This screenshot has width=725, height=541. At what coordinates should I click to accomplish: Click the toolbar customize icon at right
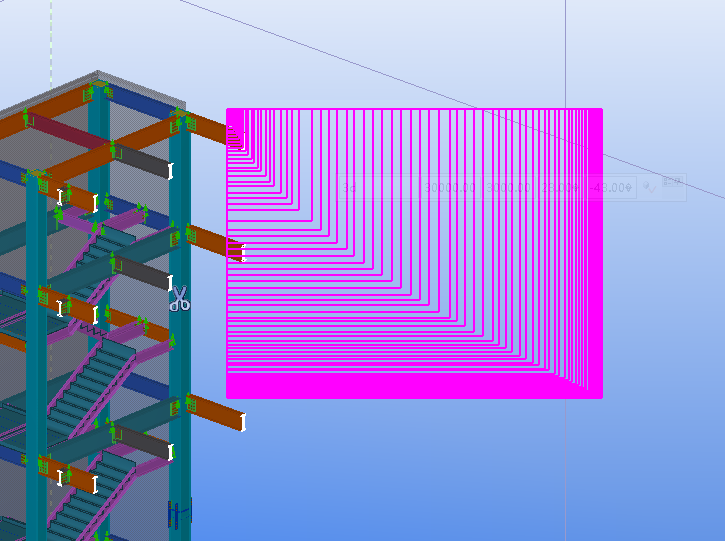pyautogui.click(x=672, y=181)
